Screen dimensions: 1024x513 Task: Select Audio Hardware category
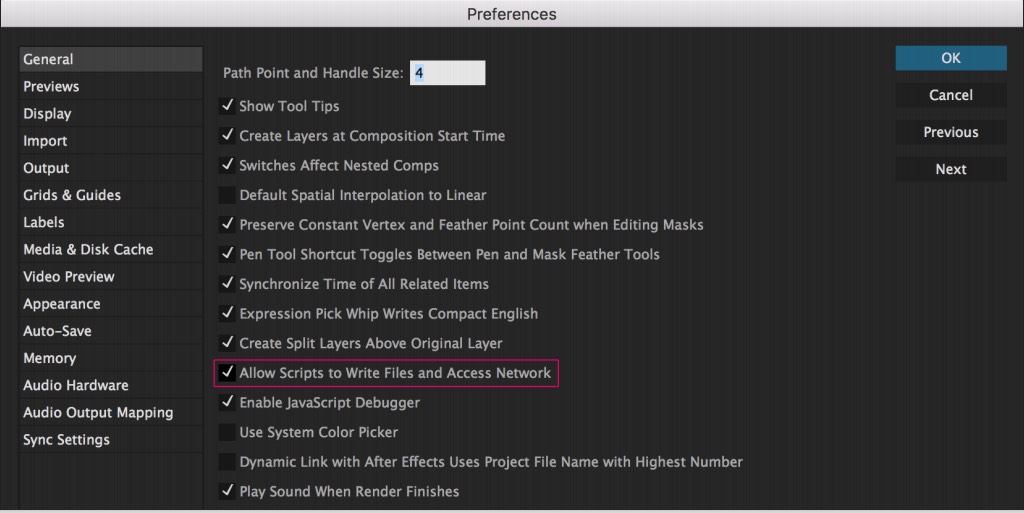pos(76,385)
